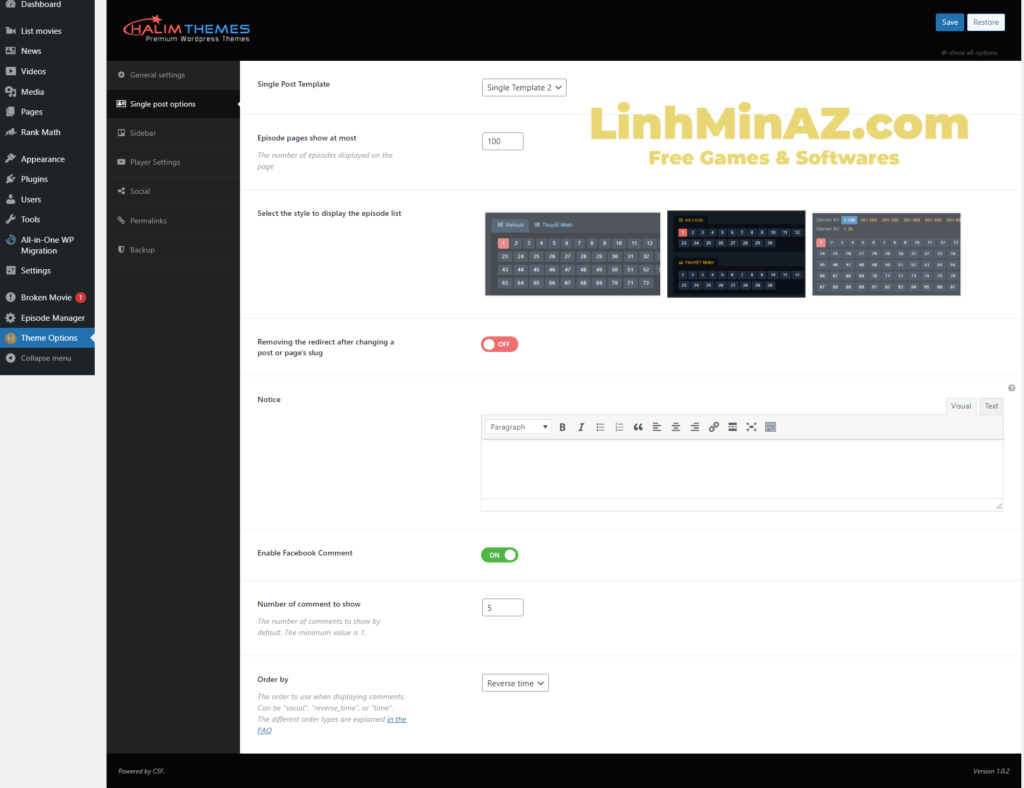Select Single post options tab
Viewport: 1024px width, 788px height.
point(173,104)
